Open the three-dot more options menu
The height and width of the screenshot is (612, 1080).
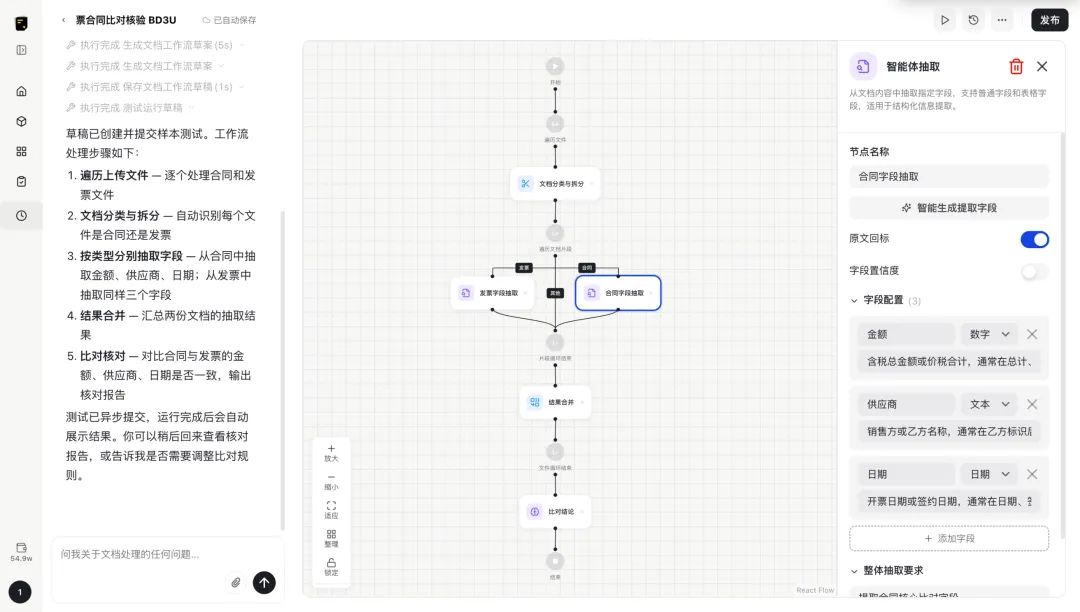pyautogui.click(x=1002, y=20)
